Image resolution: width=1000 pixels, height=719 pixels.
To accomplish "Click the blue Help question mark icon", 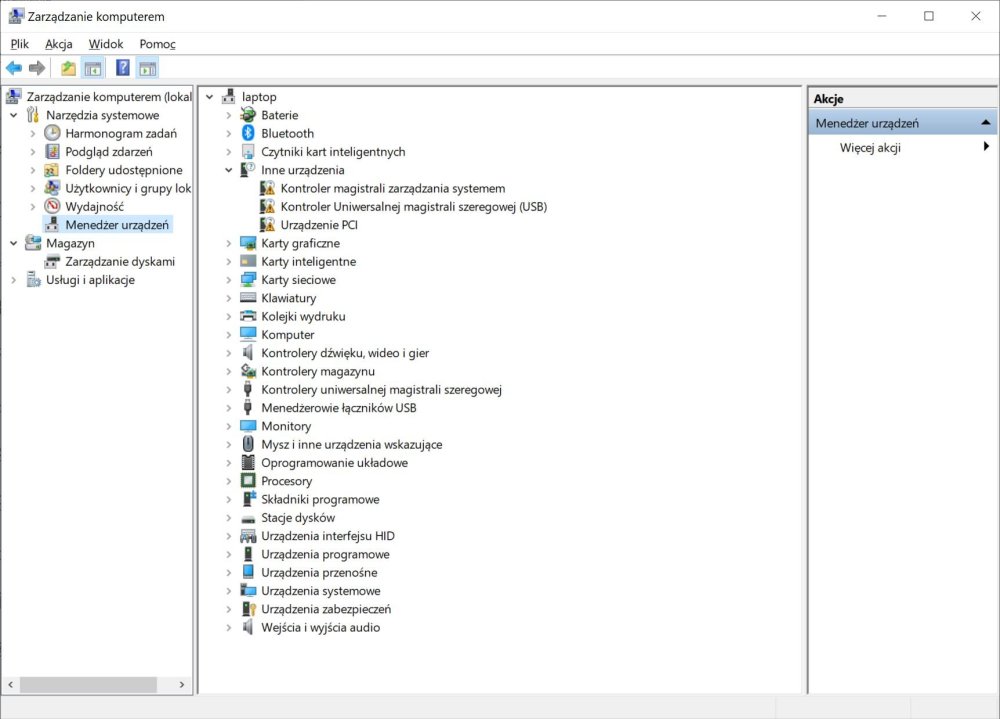I will (x=122, y=68).
